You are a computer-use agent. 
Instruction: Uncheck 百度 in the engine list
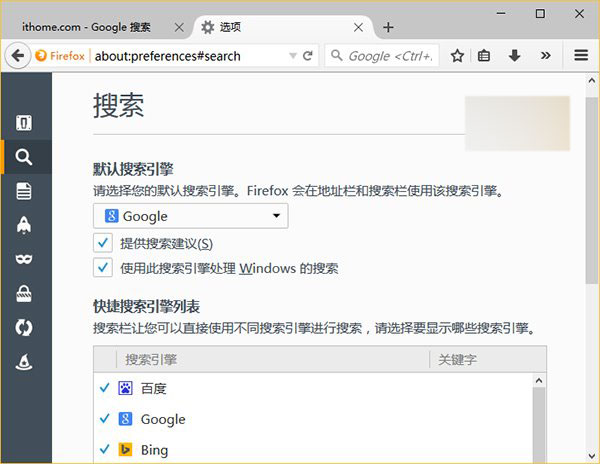pos(104,388)
